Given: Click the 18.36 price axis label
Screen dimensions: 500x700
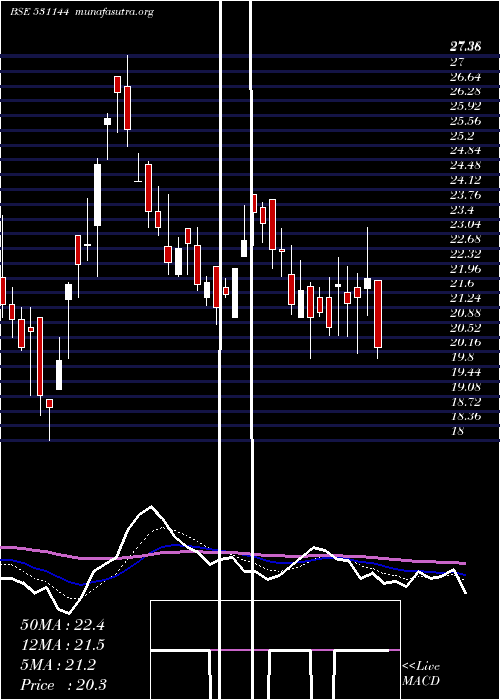Looking at the screenshot, I should [x=466, y=416].
